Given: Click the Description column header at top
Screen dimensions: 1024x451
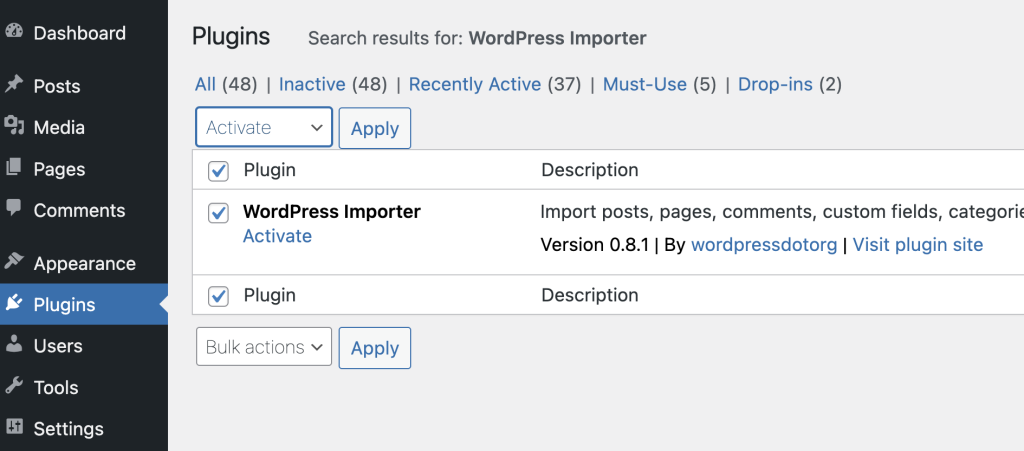Looking at the screenshot, I should click(x=590, y=170).
